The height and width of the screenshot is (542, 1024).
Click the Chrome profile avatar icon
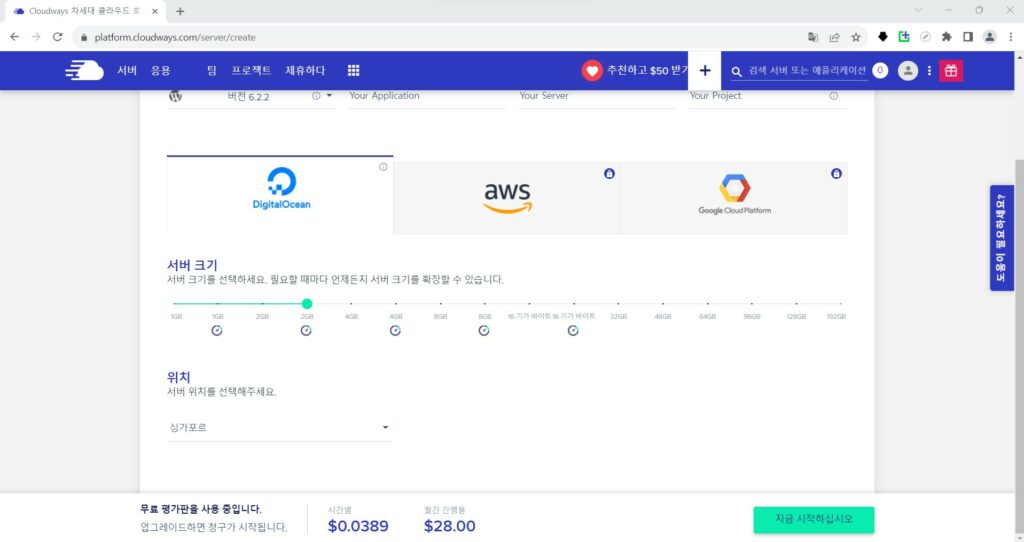point(990,37)
